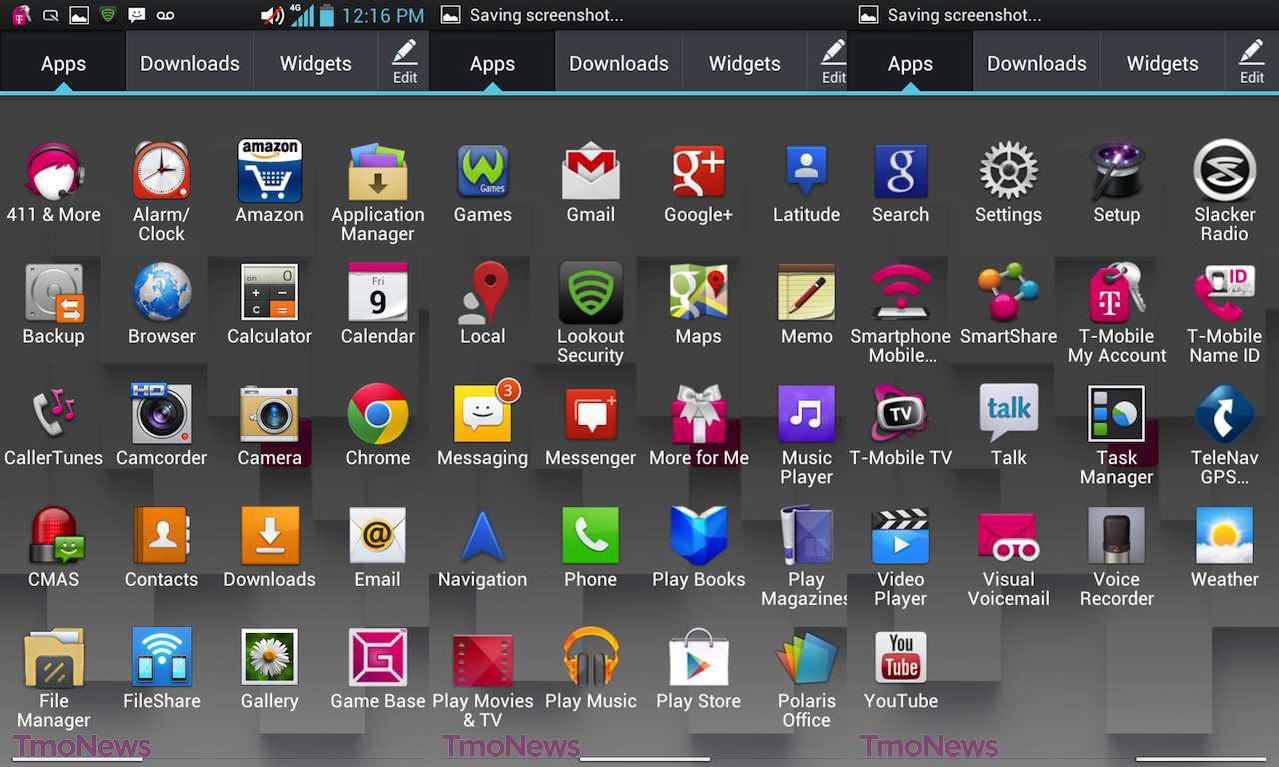Viewport: 1279px width, 767px height.
Task: Tap the Calculator app icon
Action: (x=269, y=294)
